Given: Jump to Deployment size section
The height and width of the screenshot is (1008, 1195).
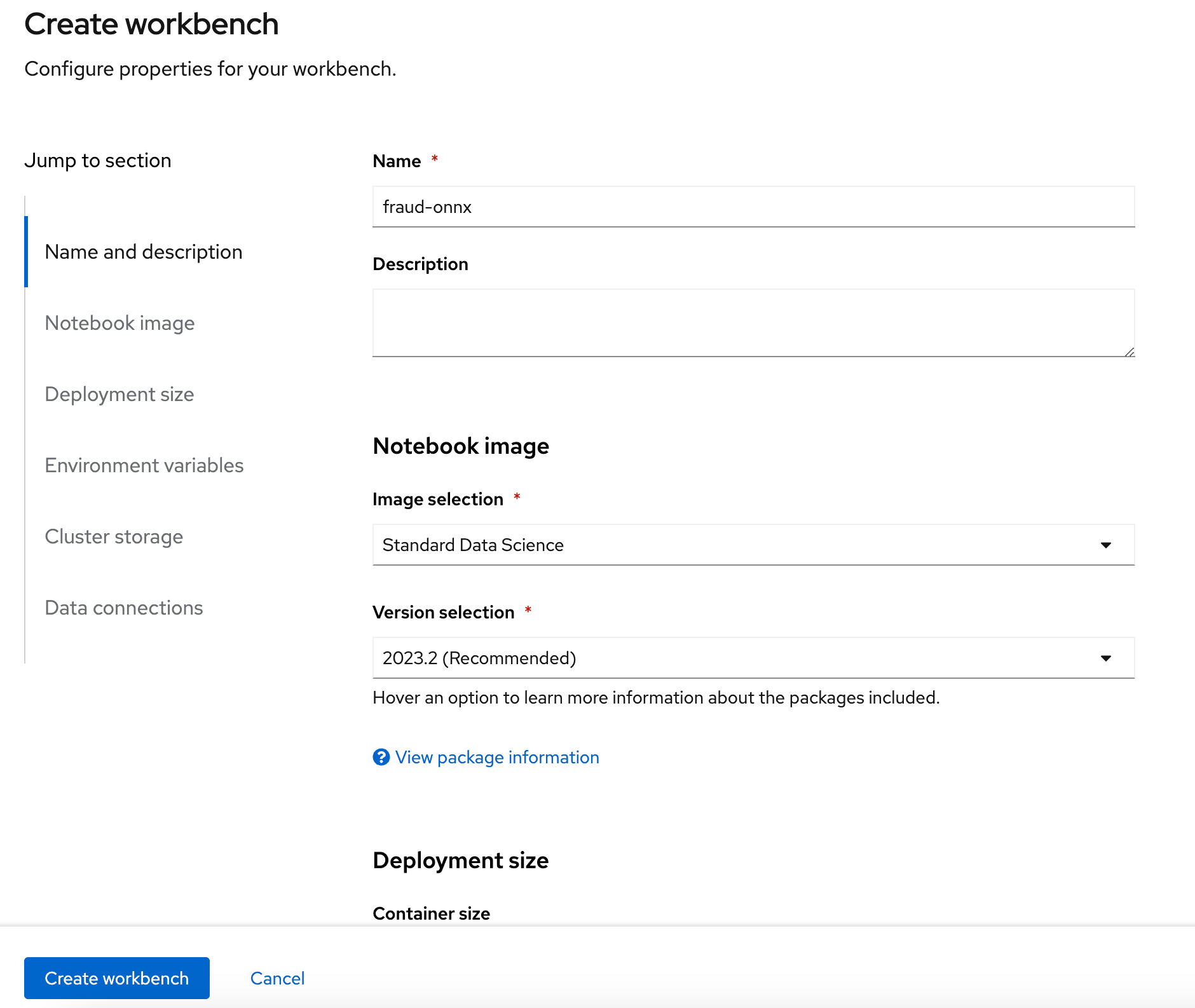Looking at the screenshot, I should point(119,394).
